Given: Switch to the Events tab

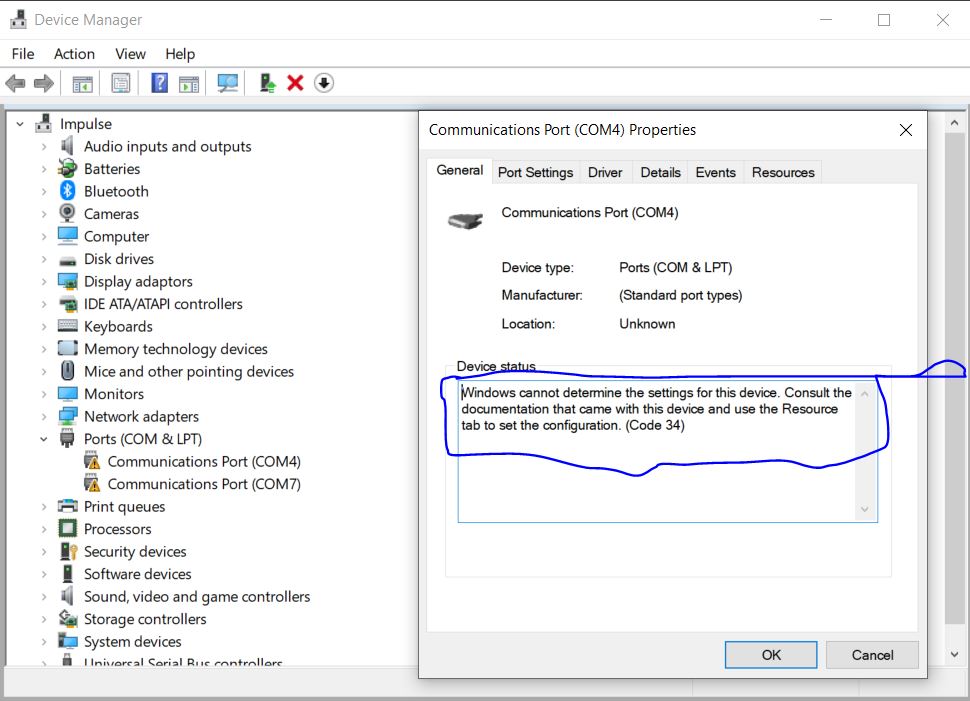Looking at the screenshot, I should tap(715, 172).
